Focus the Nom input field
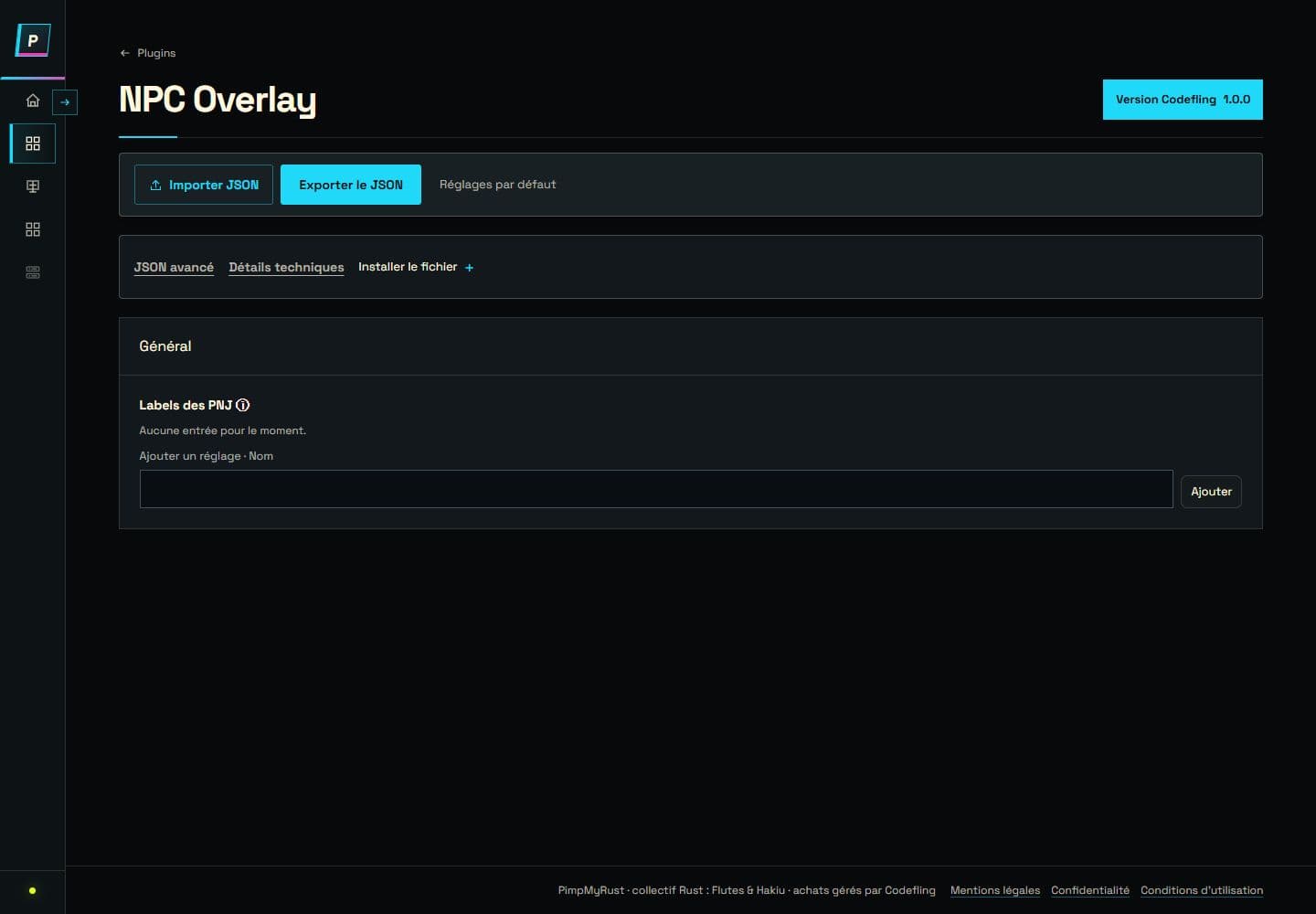The height and width of the screenshot is (914, 1316). point(656,489)
